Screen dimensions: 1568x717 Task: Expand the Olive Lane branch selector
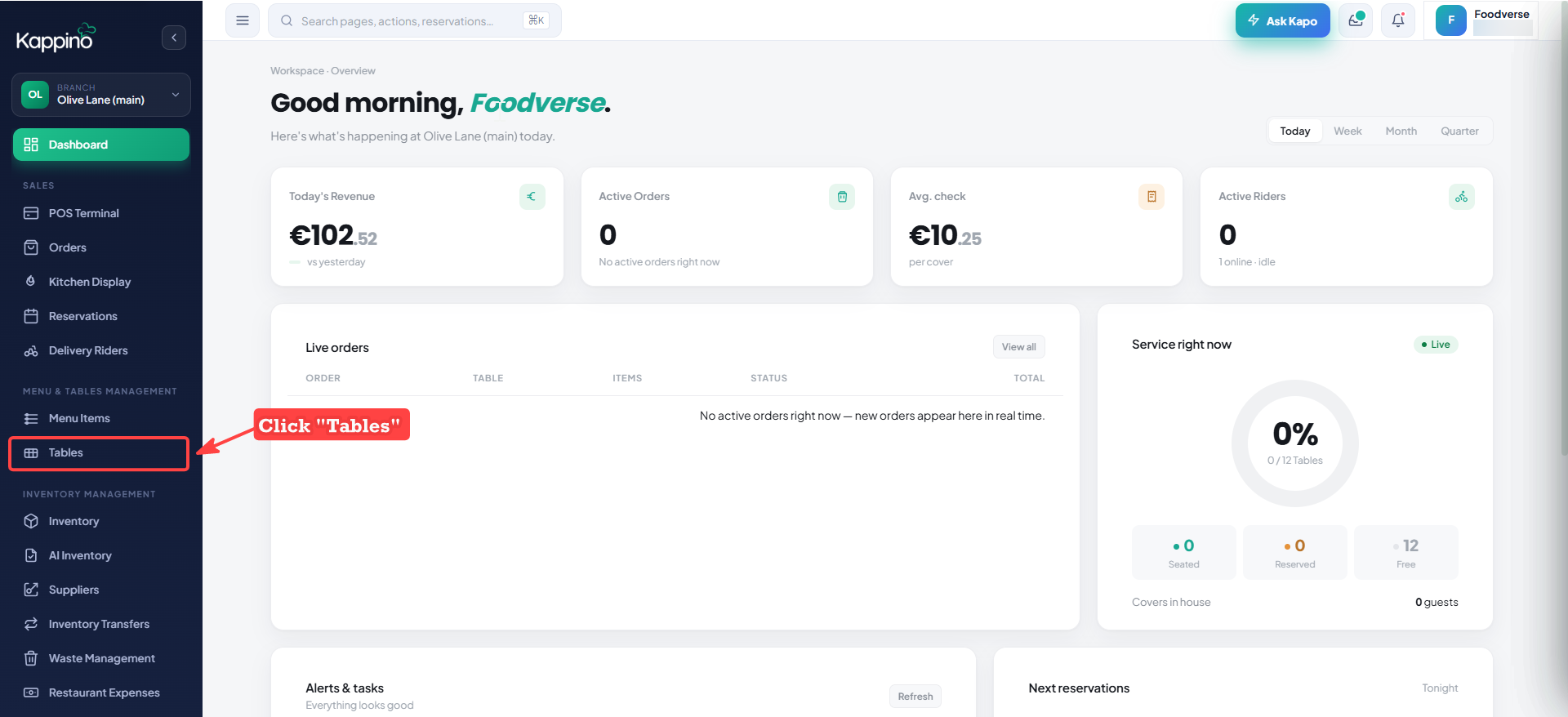[101, 95]
